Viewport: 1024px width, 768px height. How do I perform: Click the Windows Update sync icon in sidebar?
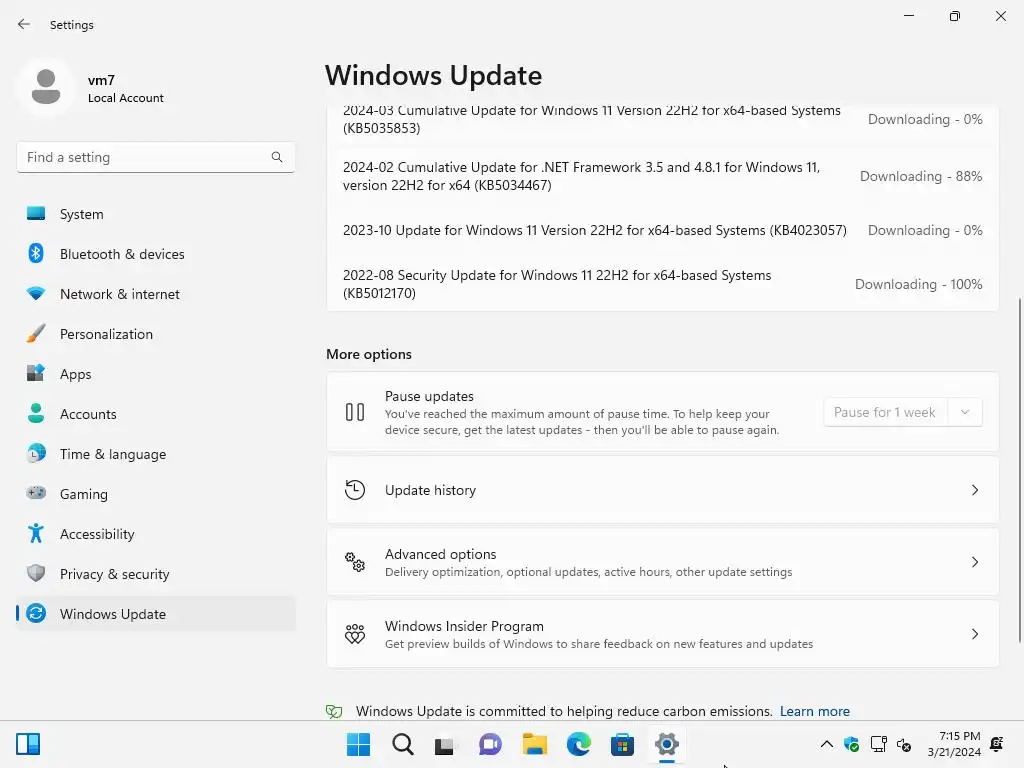click(36, 613)
